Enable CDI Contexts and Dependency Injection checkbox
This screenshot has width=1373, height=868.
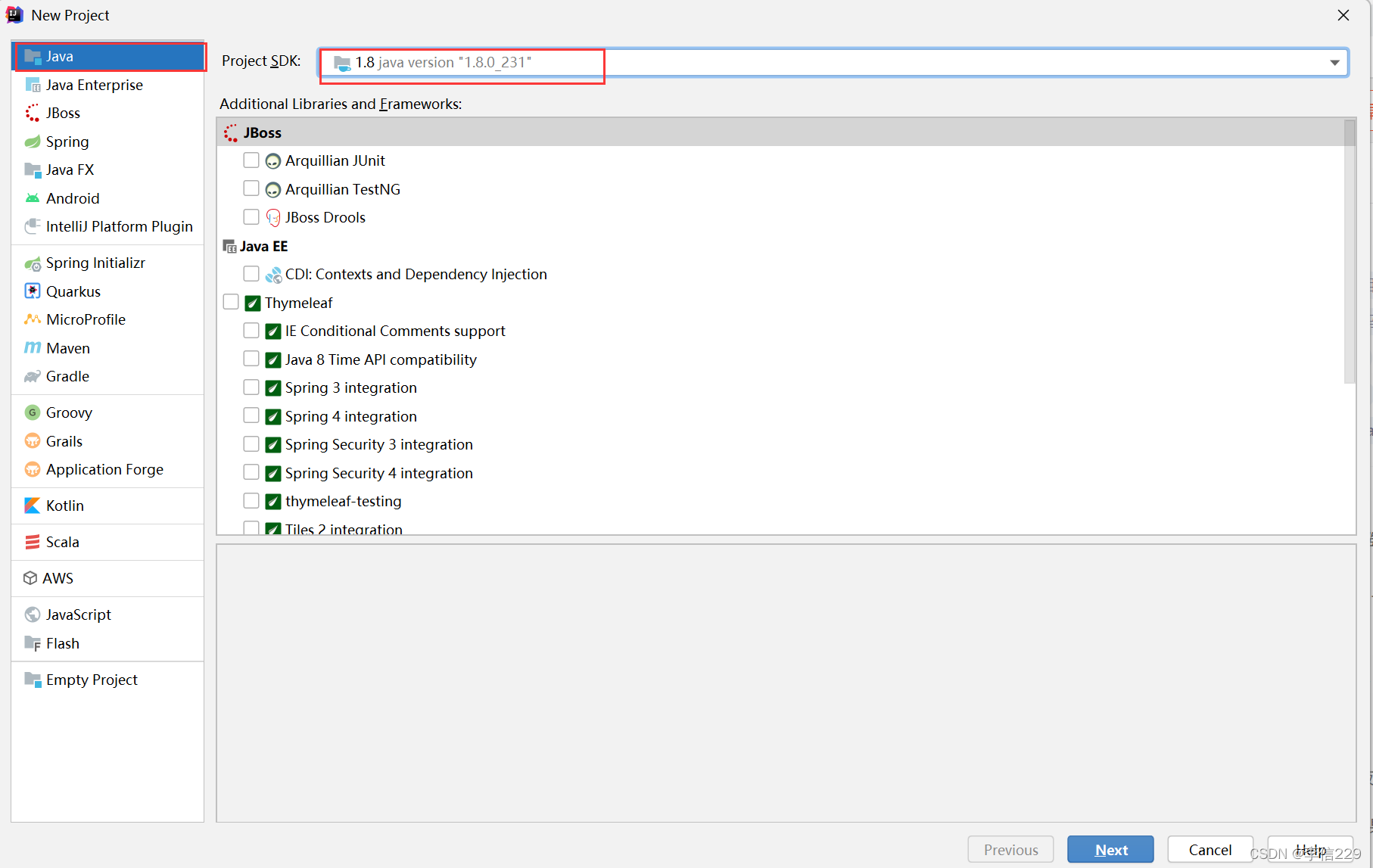(x=251, y=274)
